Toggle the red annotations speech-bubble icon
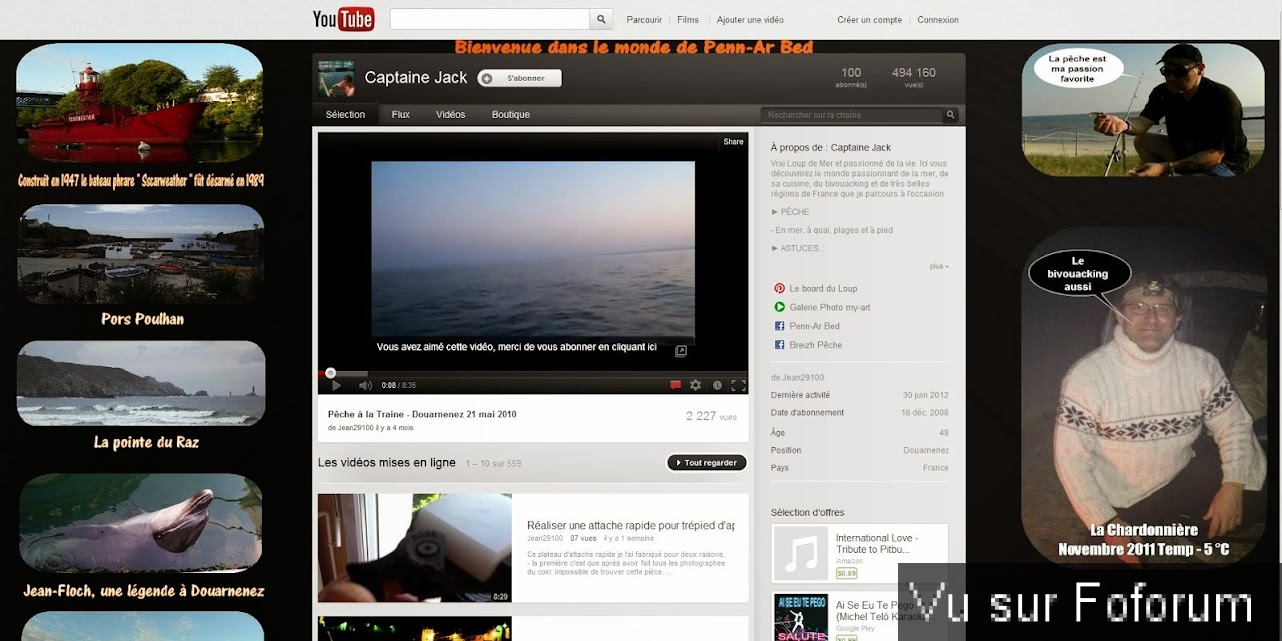 point(675,385)
